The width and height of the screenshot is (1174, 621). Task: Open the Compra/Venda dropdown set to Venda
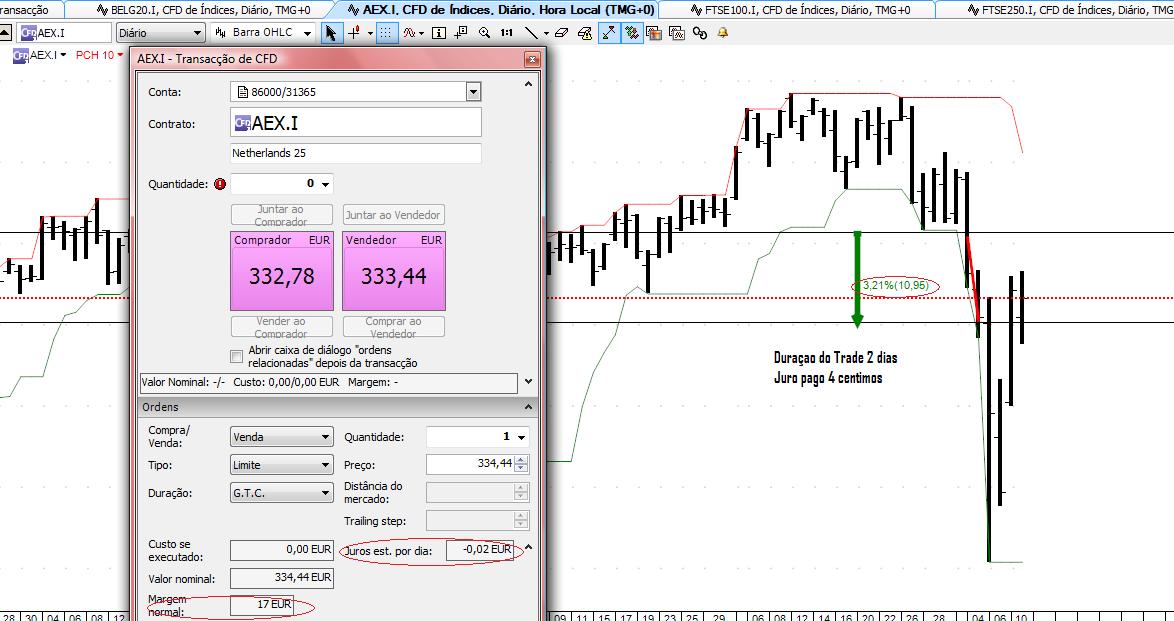282,436
